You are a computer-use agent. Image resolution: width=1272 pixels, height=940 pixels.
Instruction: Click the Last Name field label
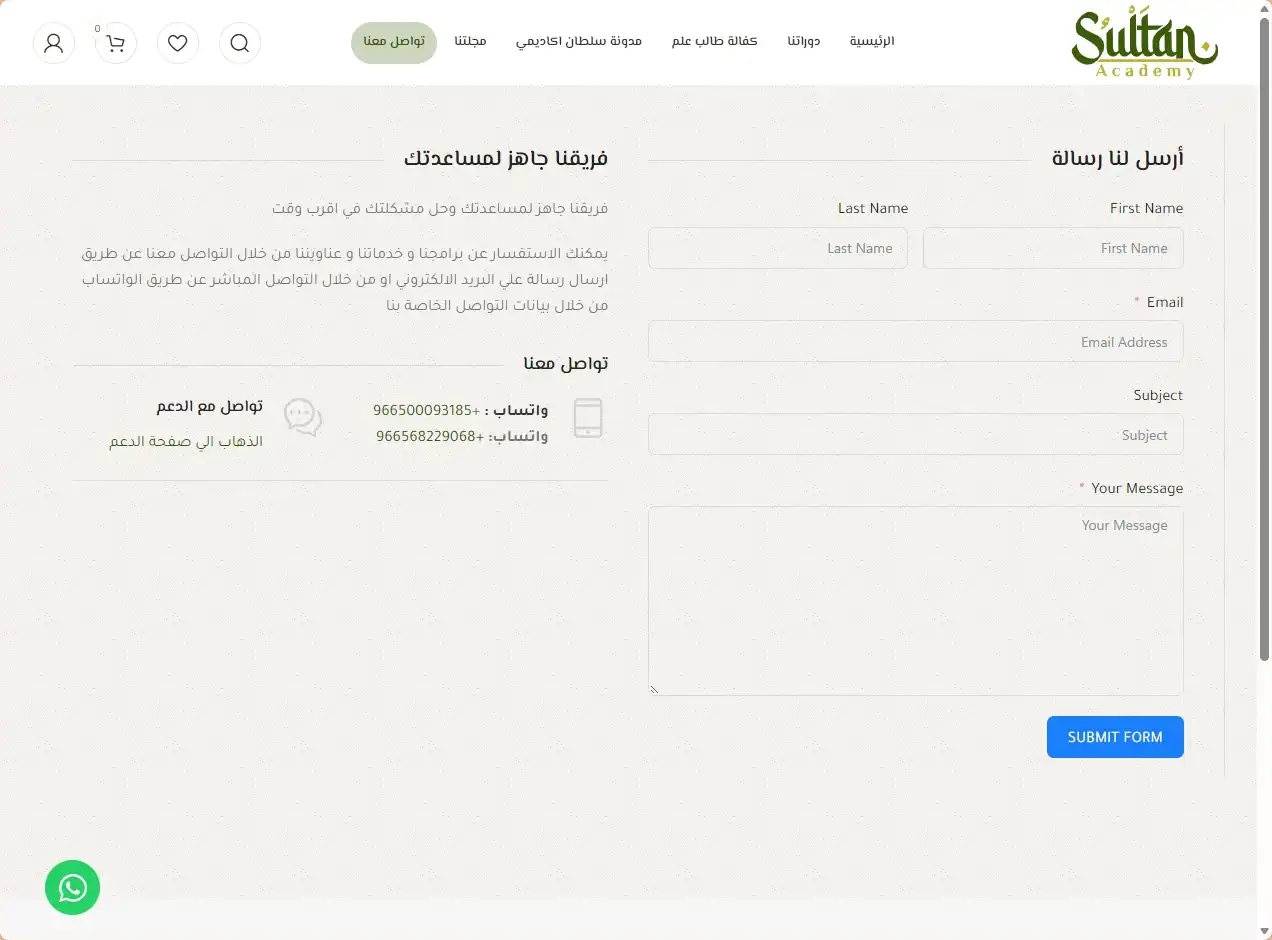[873, 208]
